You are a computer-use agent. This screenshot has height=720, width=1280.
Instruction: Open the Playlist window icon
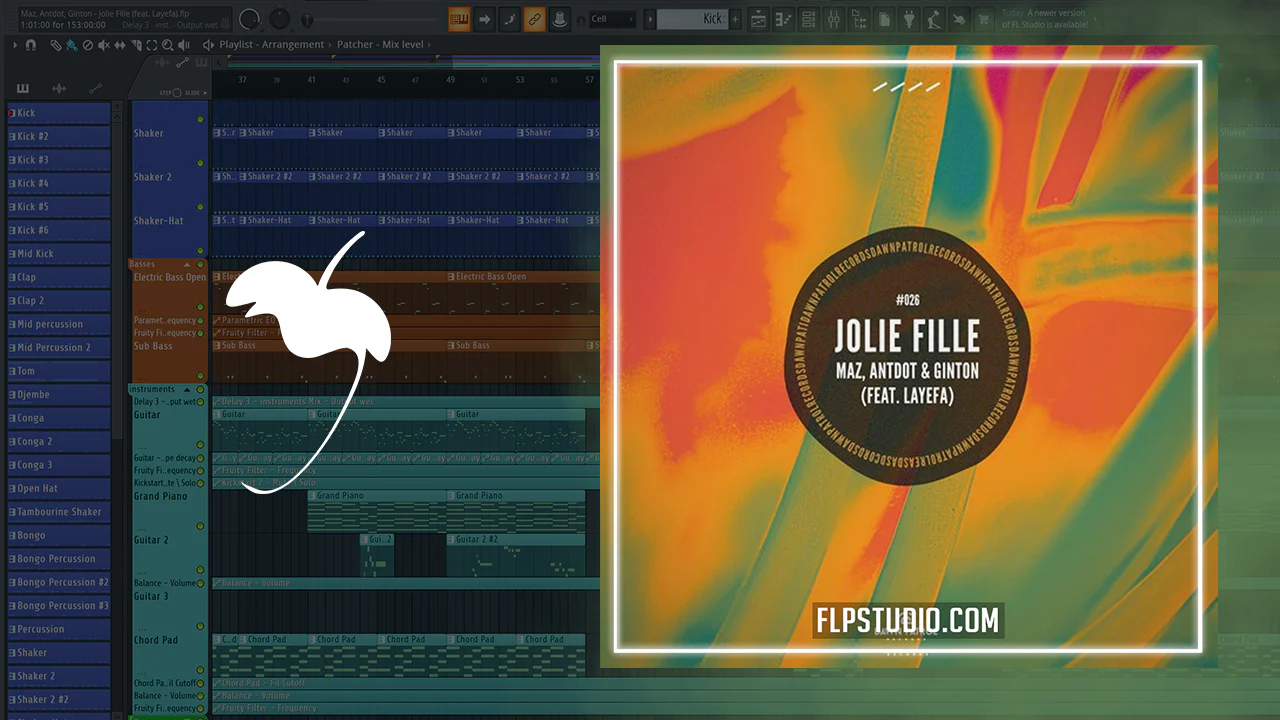759,18
